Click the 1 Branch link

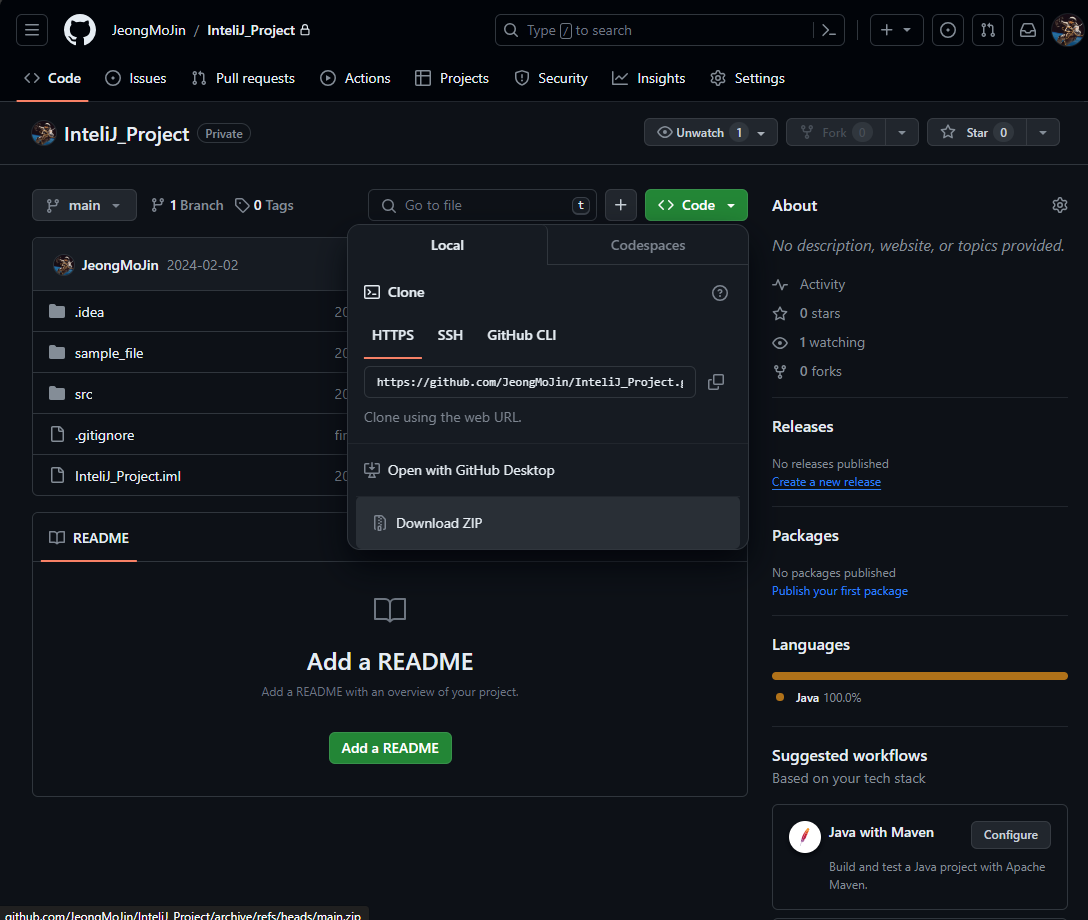point(187,205)
